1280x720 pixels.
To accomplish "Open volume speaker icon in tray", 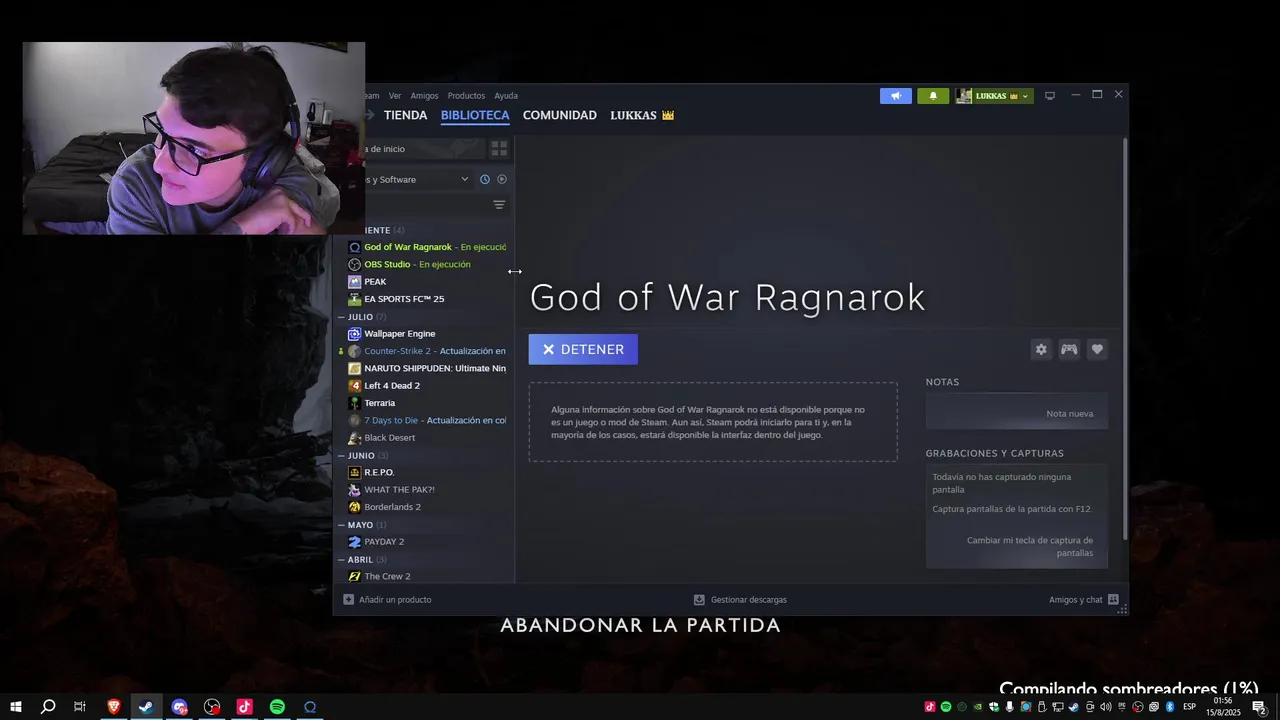I will 1106,707.
